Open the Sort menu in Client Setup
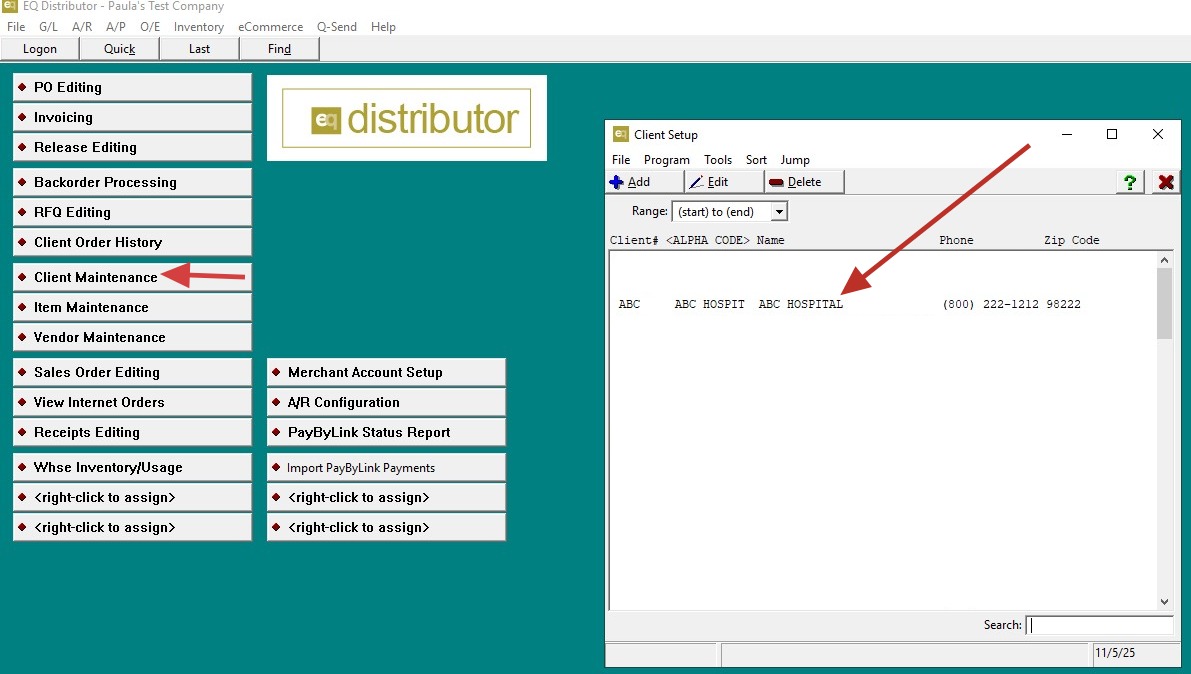 pos(757,160)
